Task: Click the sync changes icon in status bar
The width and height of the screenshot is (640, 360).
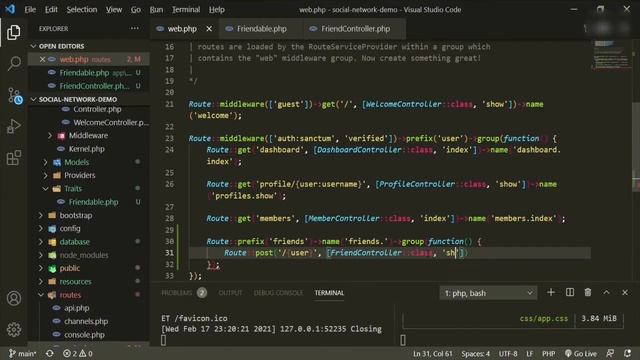Action: (x=49, y=353)
